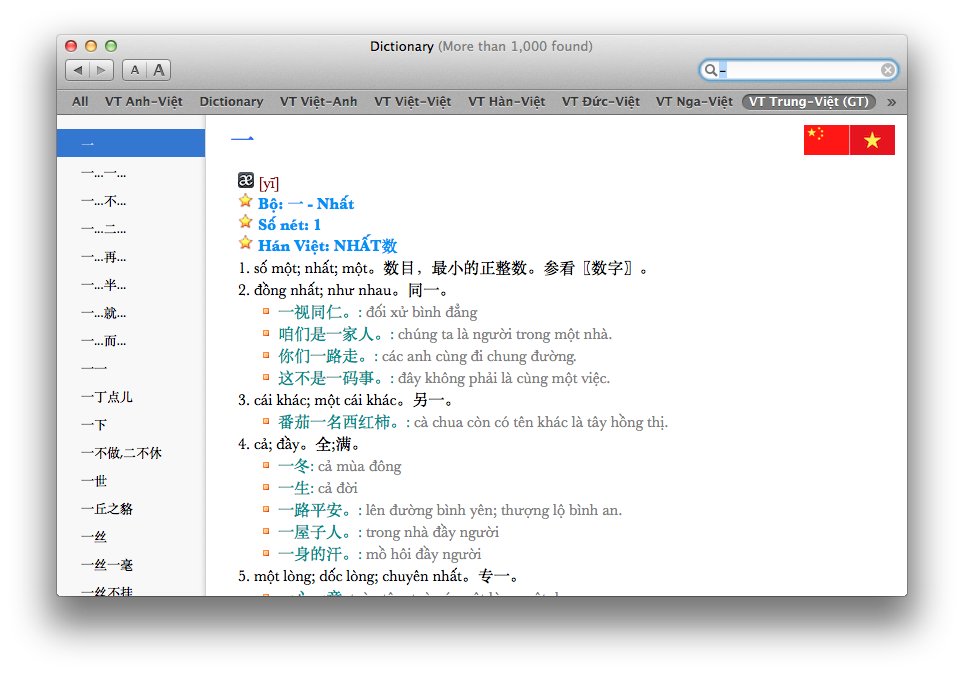Screen dimensions: 964x675
Task: Click the green zoom window button
Action: coord(111,46)
